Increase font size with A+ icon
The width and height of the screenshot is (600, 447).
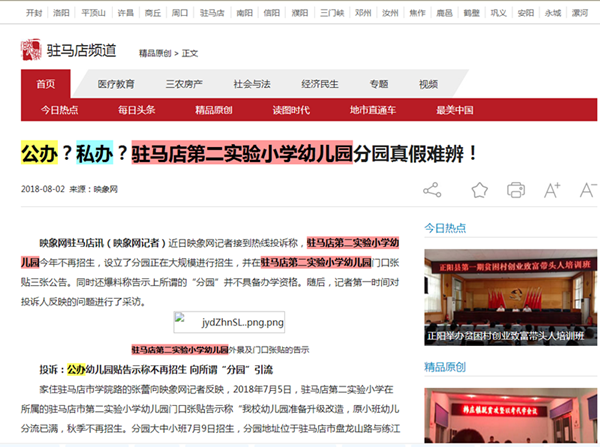pyautogui.click(x=552, y=190)
